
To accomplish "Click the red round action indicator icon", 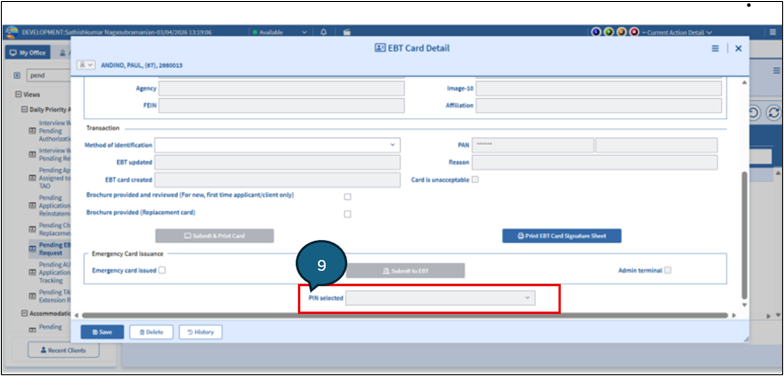I will (634, 32).
